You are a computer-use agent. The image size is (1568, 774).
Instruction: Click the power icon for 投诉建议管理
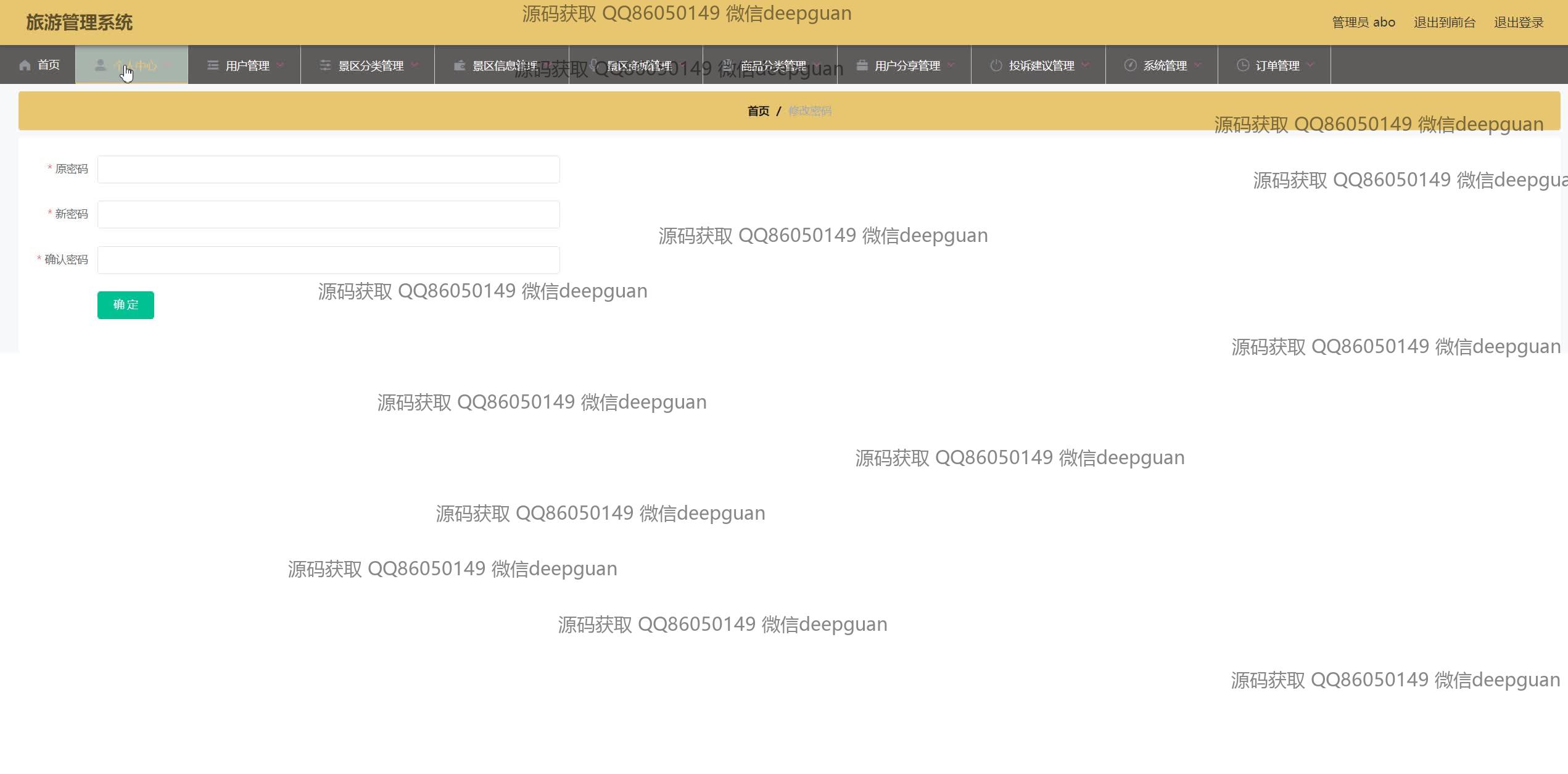pos(996,65)
